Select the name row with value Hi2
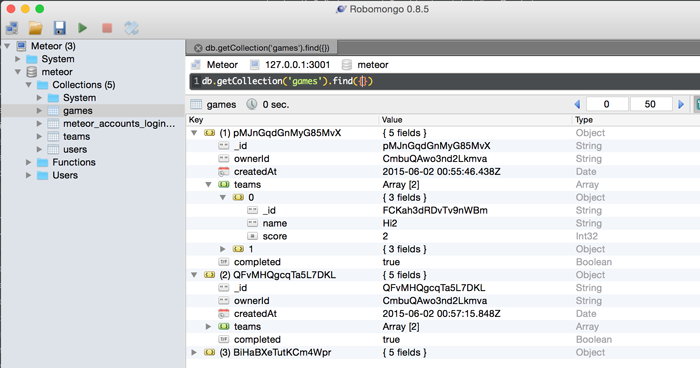Viewport: 700px width, 368px height. (x=443, y=223)
